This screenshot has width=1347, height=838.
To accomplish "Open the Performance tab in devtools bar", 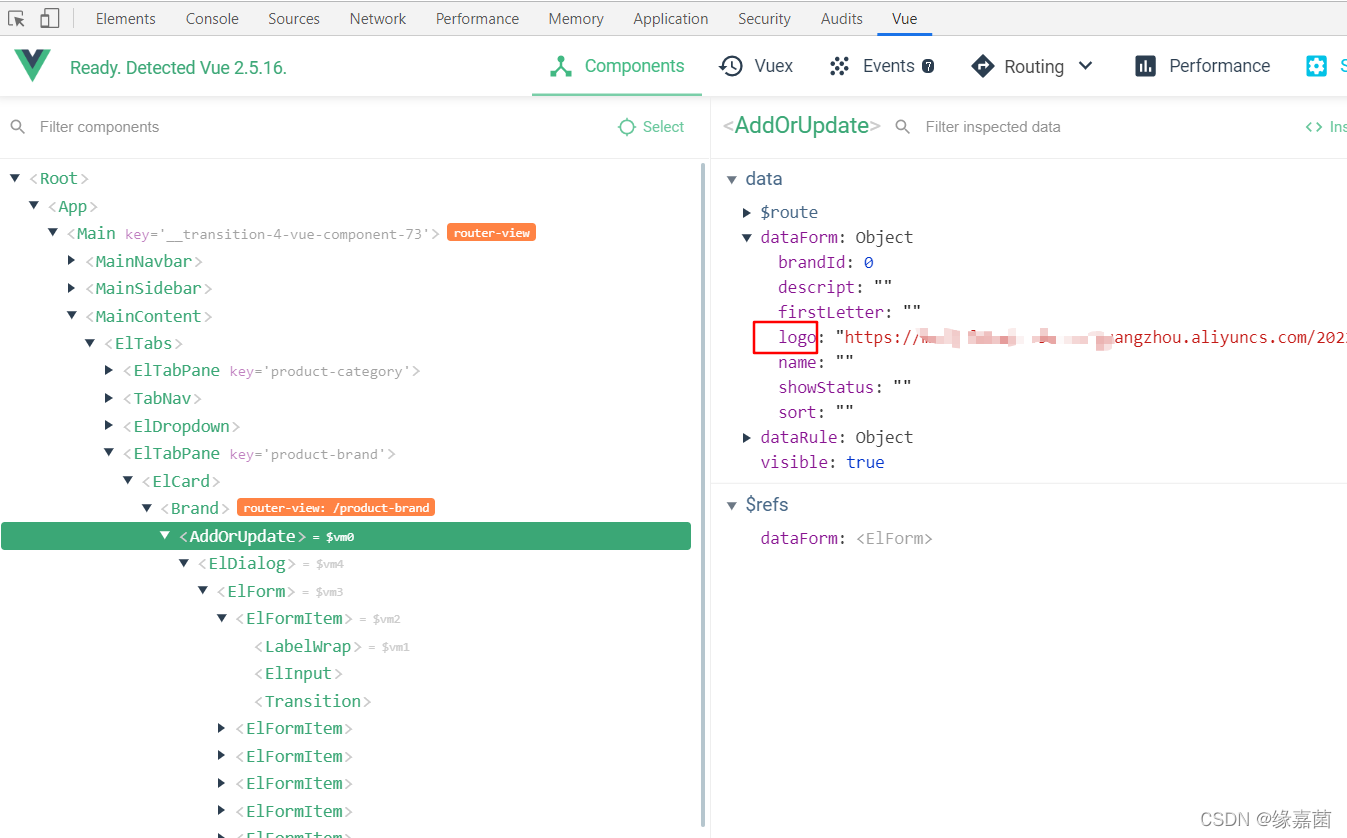I will [x=477, y=18].
